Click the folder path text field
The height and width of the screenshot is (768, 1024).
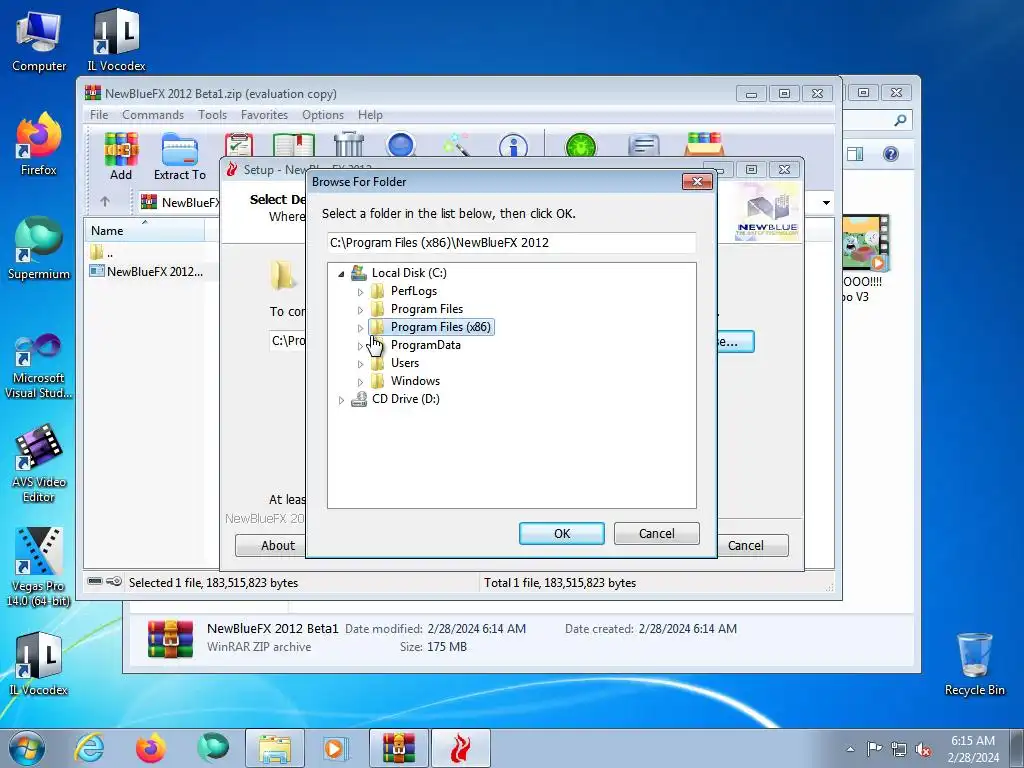(x=511, y=243)
